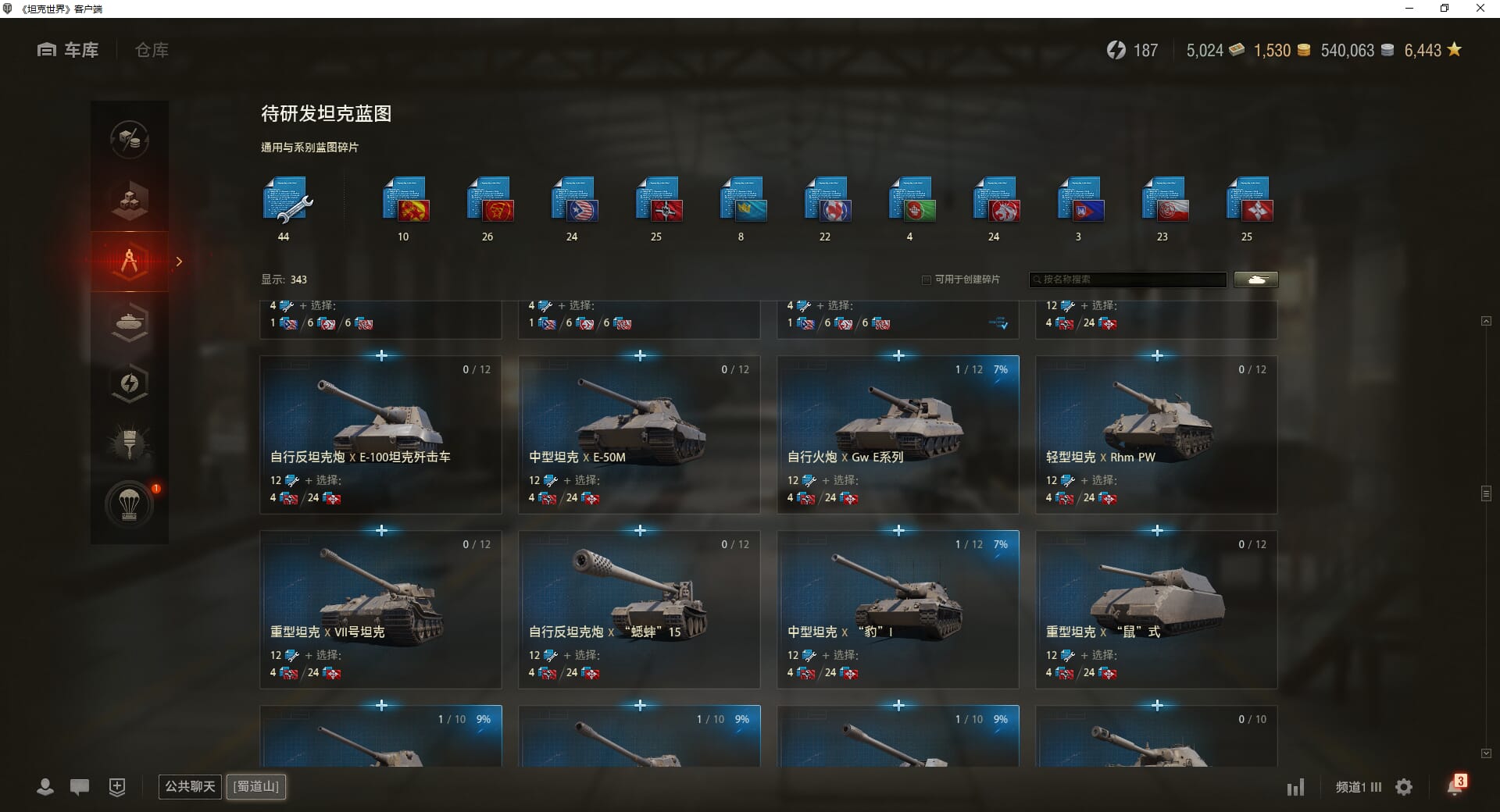The height and width of the screenshot is (812, 1500).
Task: Open the blueprints compass icon in sidebar
Action: pos(130,262)
